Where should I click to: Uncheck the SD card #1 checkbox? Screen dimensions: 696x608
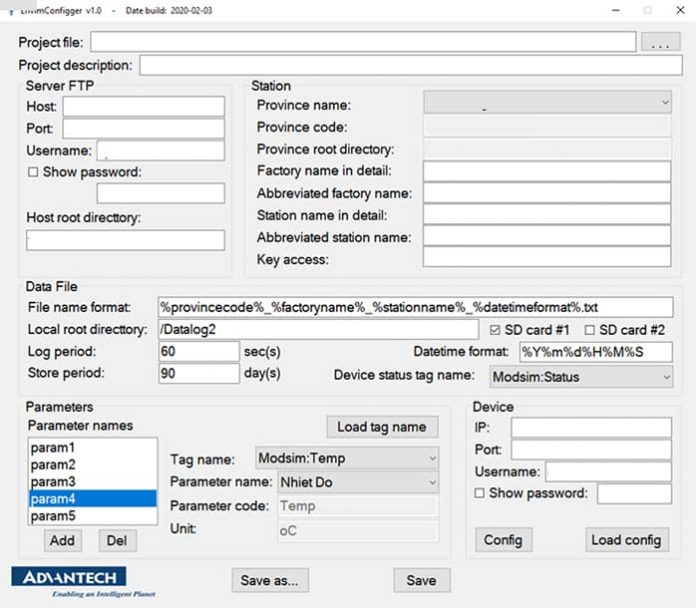[494, 330]
